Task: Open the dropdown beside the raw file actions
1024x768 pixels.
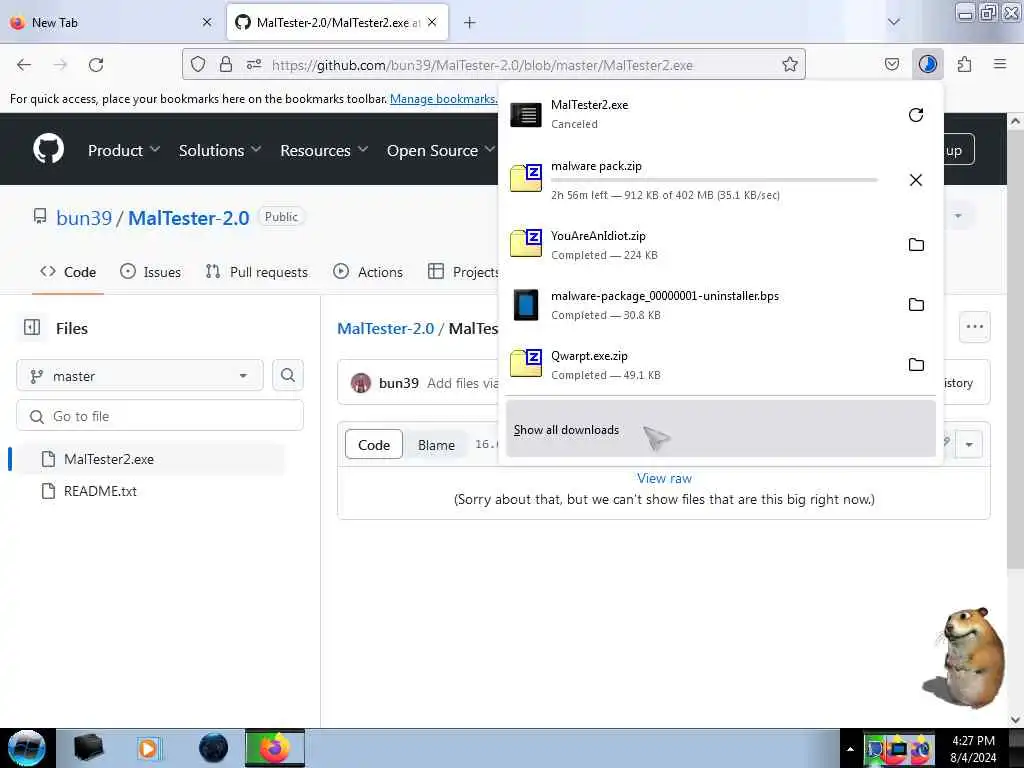Action: 969,445
